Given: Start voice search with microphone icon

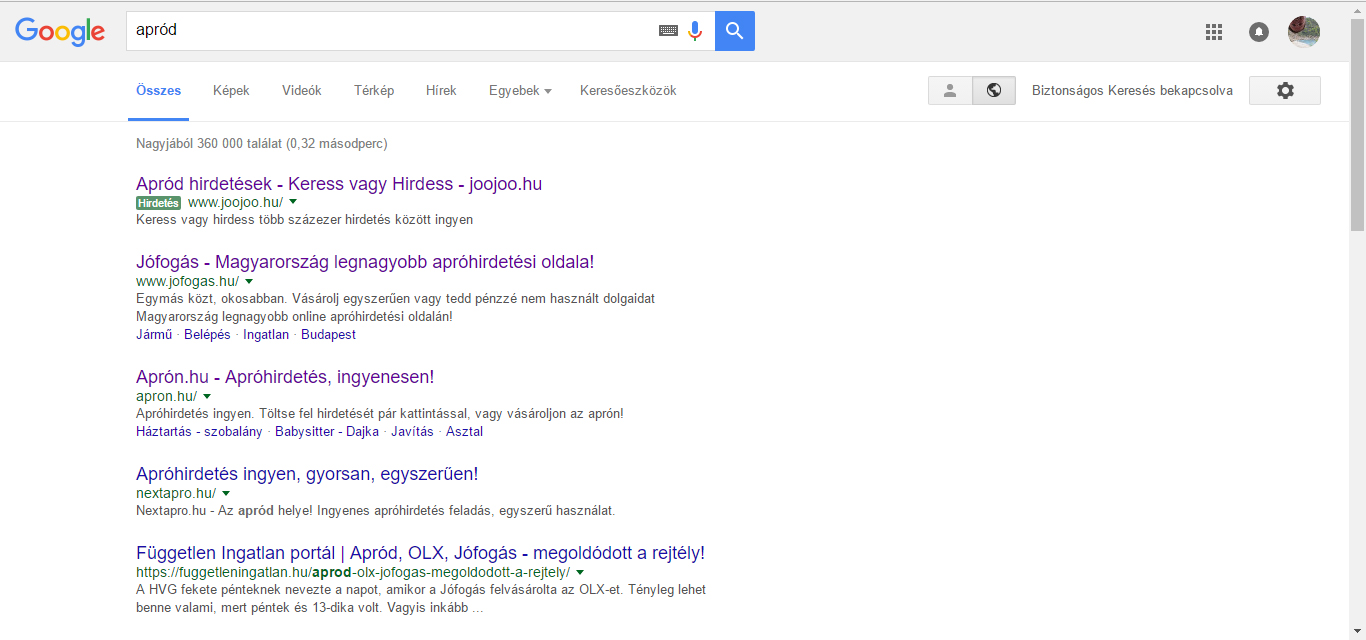Looking at the screenshot, I should pos(695,31).
